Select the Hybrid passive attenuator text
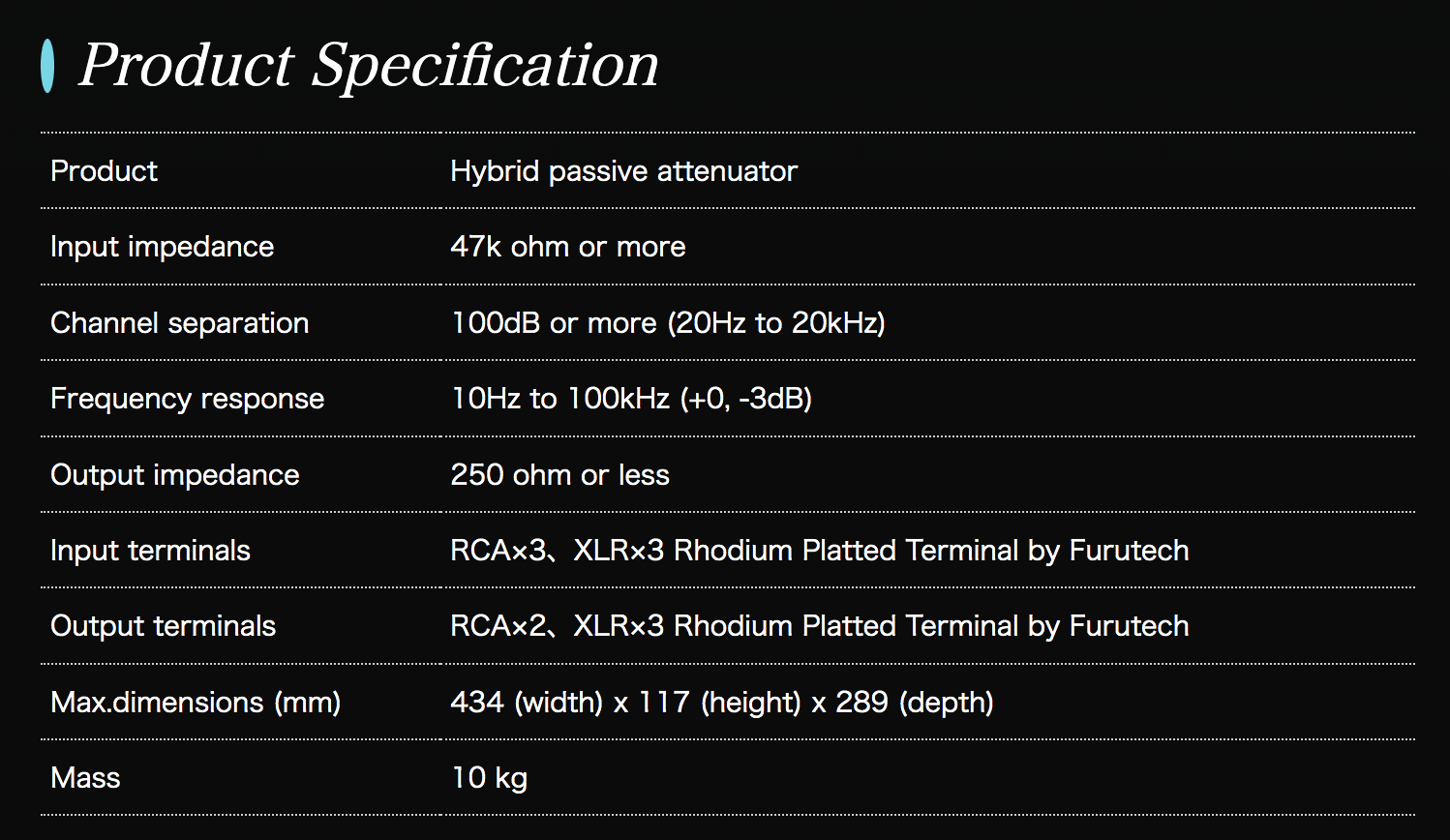Viewport: 1450px width, 840px height. click(x=623, y=171)
